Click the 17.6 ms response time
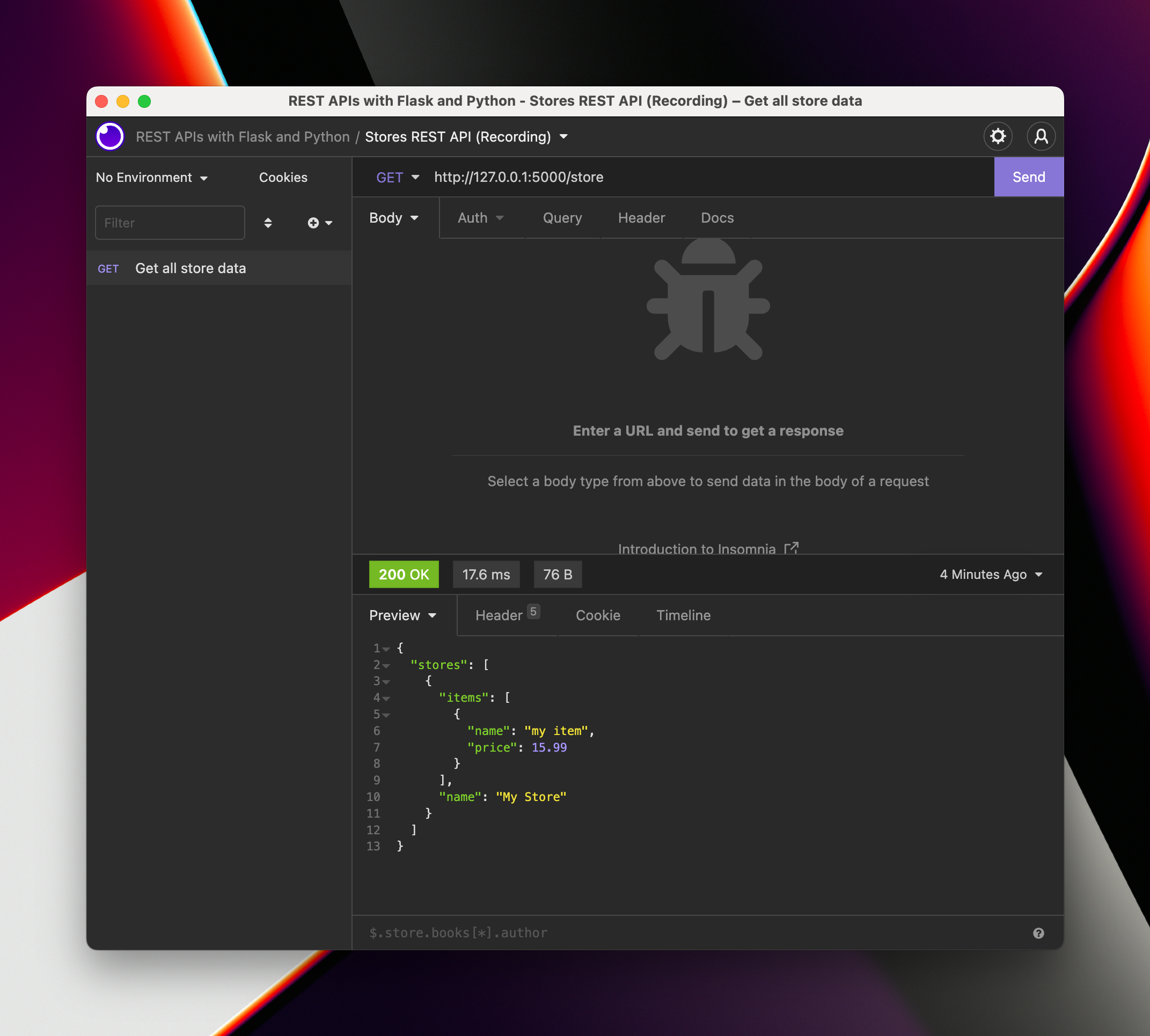1150x1036 pixels. 486,575
